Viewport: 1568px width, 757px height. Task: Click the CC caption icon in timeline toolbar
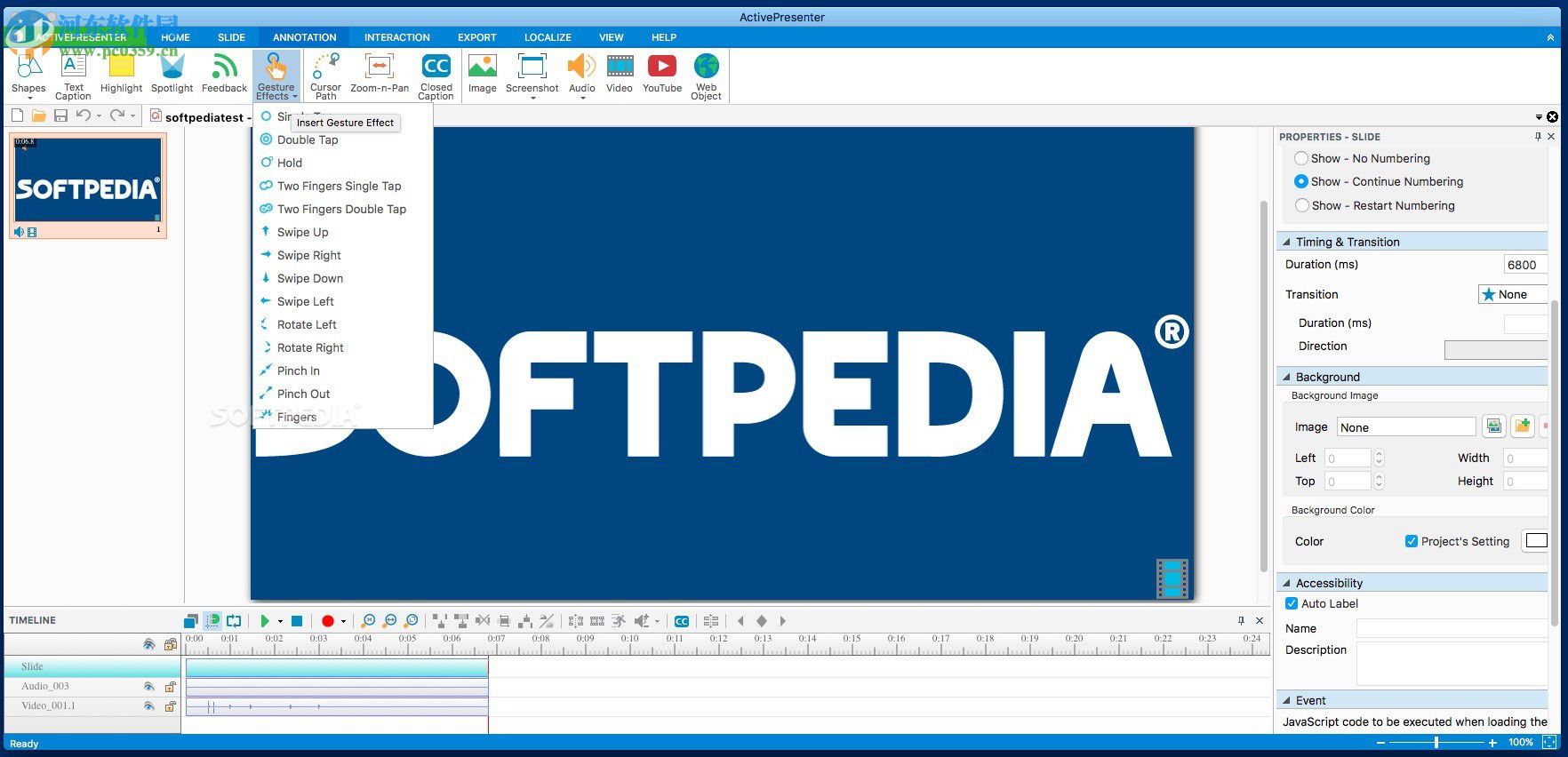[x=682, y=621]
